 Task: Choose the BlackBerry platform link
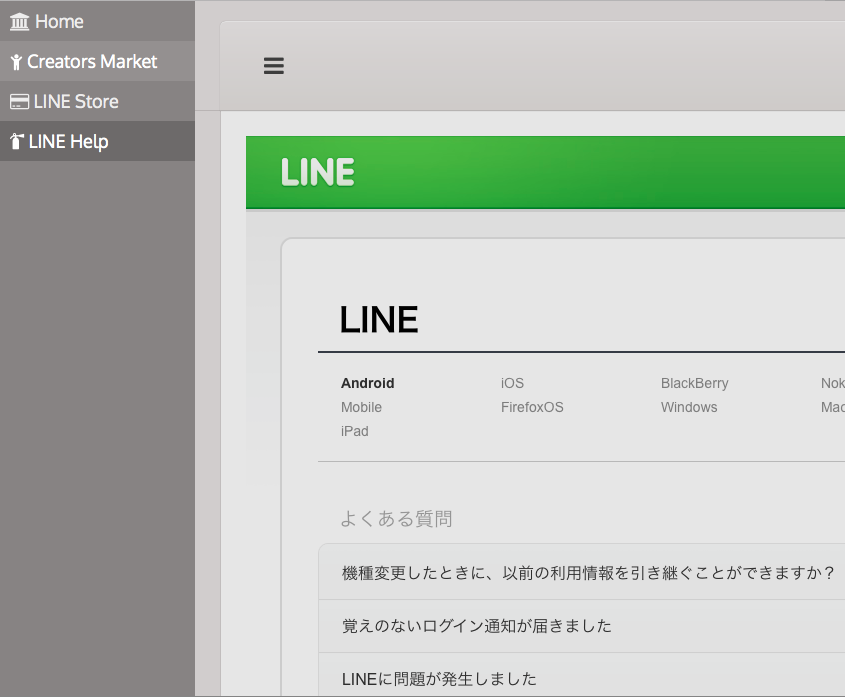pos(694,383)
